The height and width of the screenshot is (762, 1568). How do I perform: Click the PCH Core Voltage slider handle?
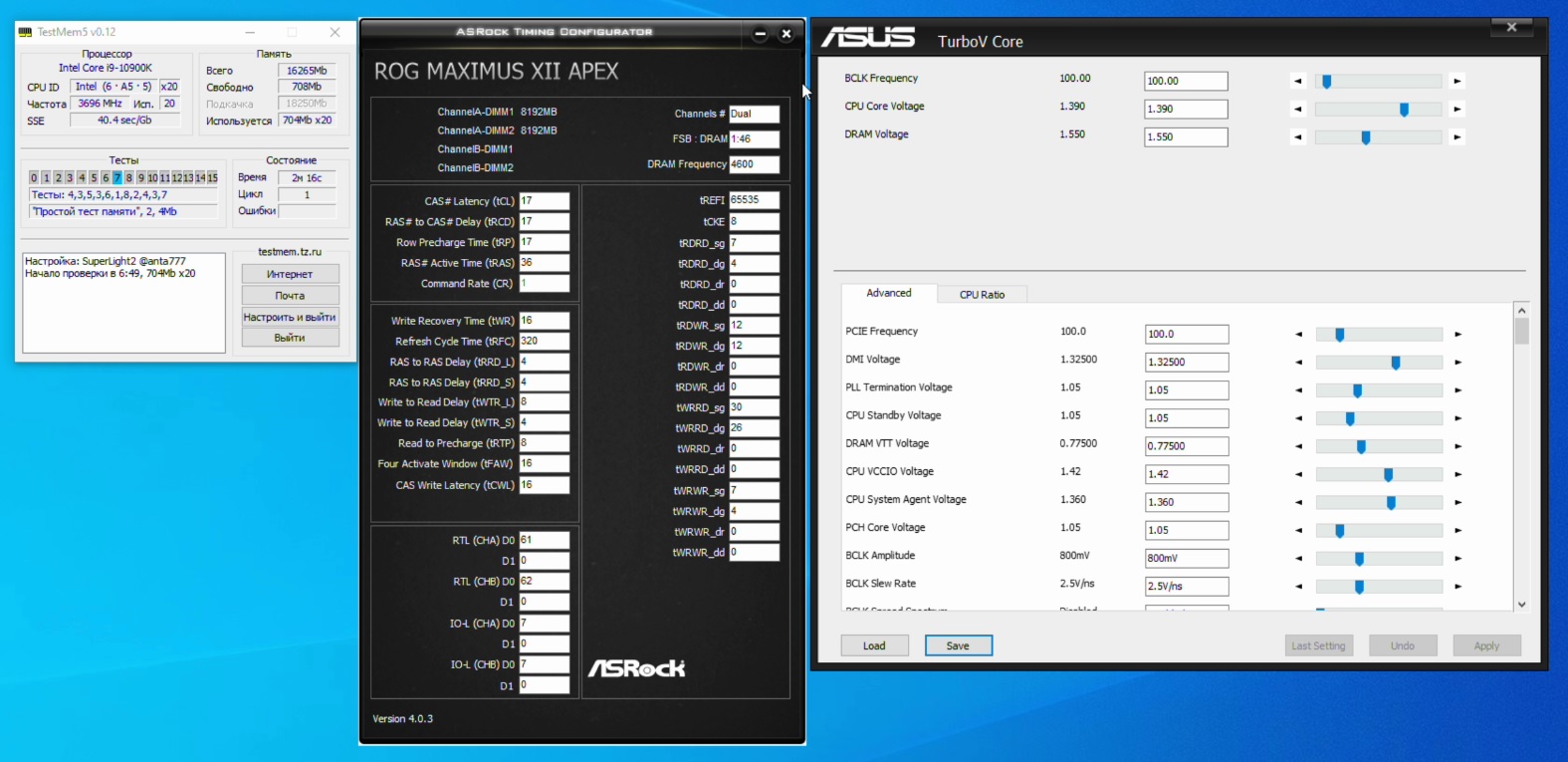coord(1340,530)
